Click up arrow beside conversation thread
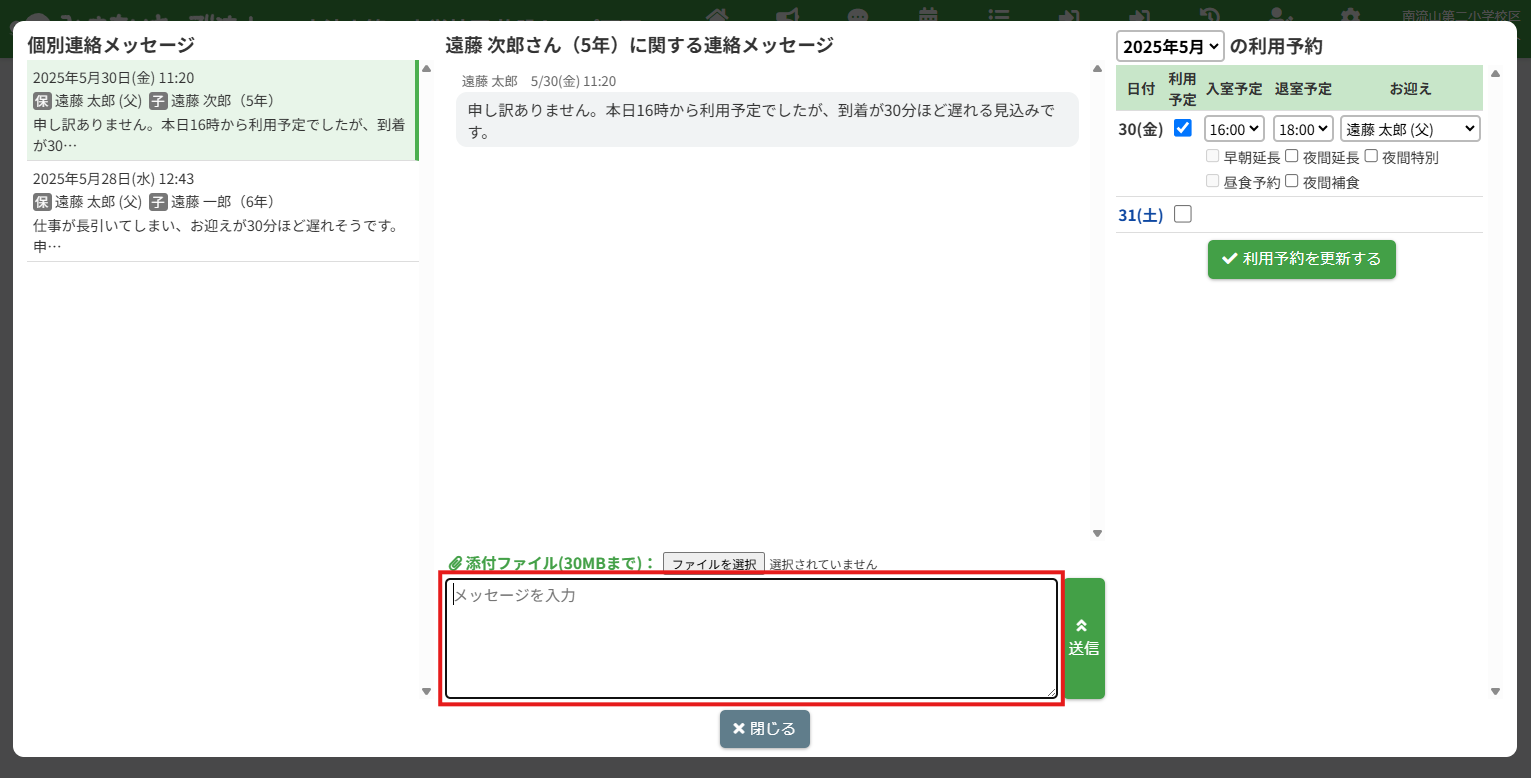Screen dimensions: 1531x778 click(1097, 69)
